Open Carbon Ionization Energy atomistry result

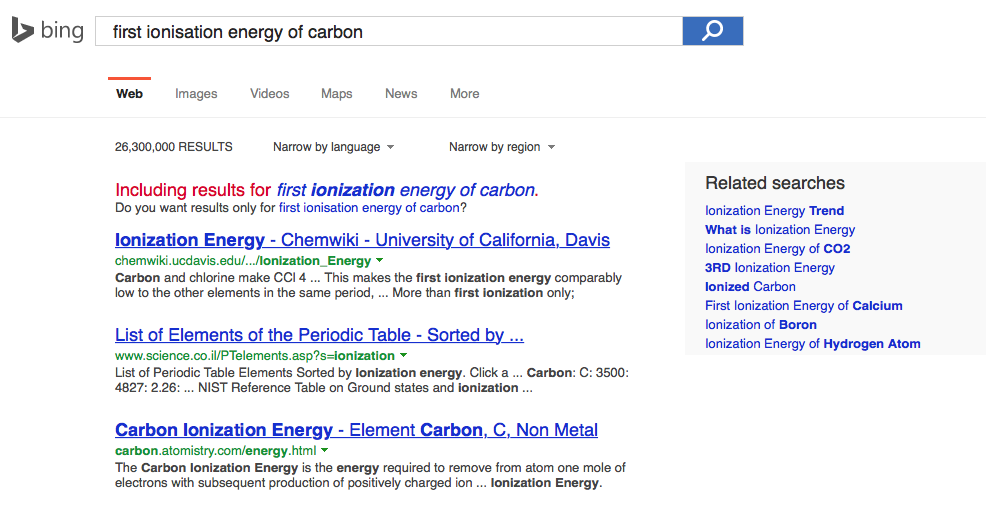point(357,430)
